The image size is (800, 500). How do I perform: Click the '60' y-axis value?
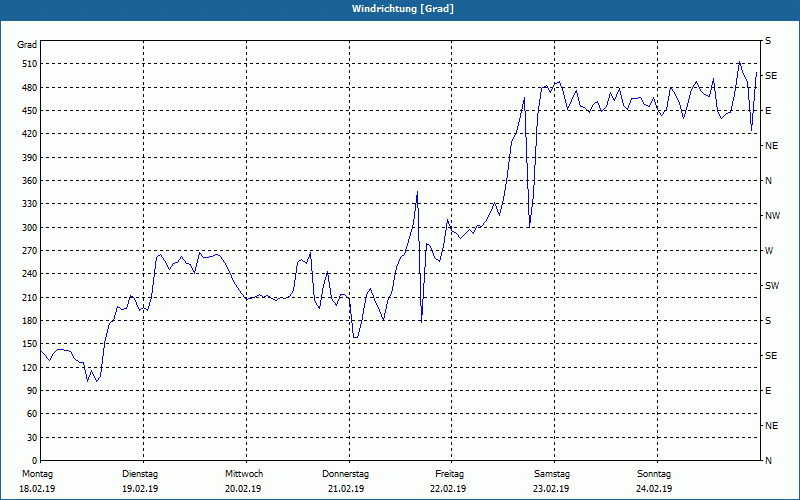point(32,414)
